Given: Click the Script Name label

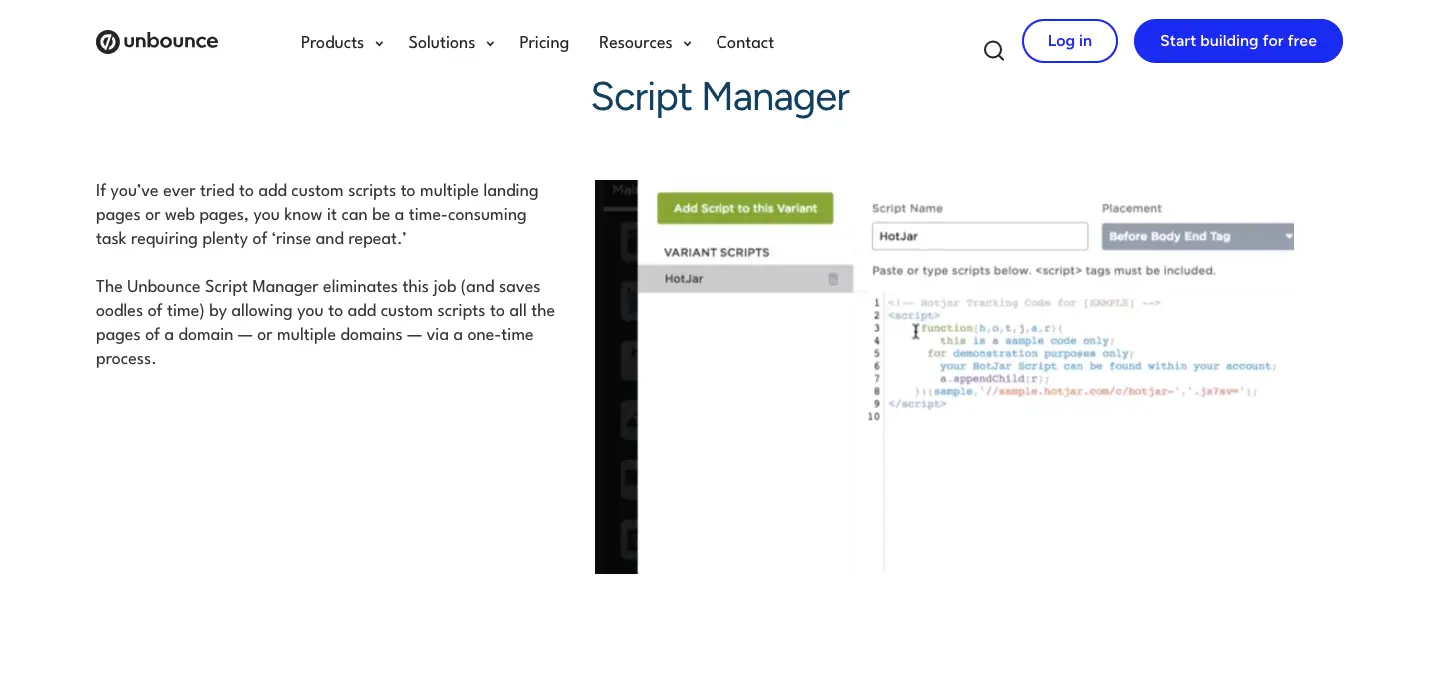Looking at the screenshot, I should click(x=907, y=208).
